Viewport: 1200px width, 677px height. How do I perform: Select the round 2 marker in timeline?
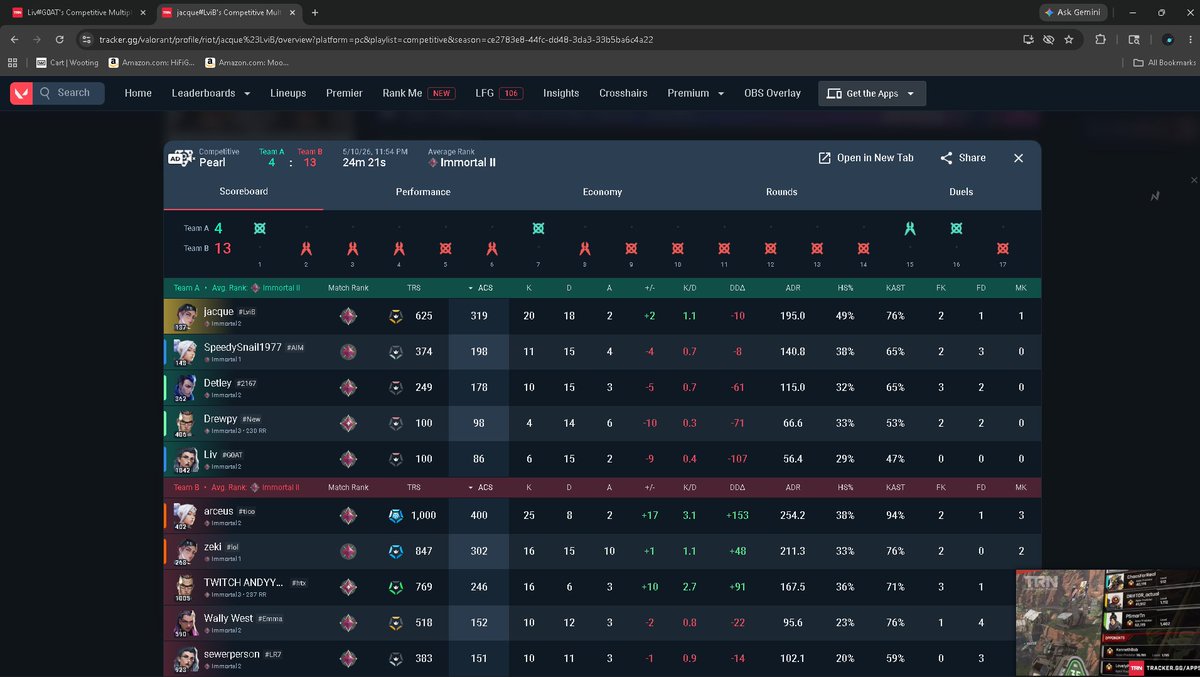tap(306, 248)
